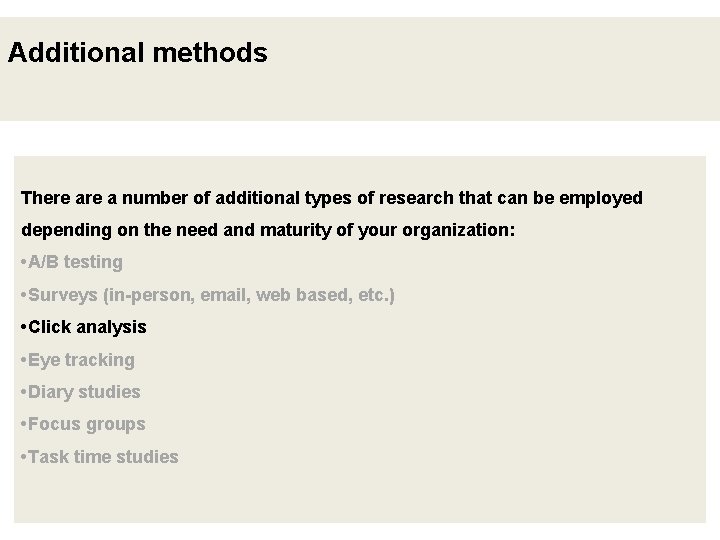Click the "Focus groups" list entry
The height and width of the screenshot is (540, 720).
point(83,424)
